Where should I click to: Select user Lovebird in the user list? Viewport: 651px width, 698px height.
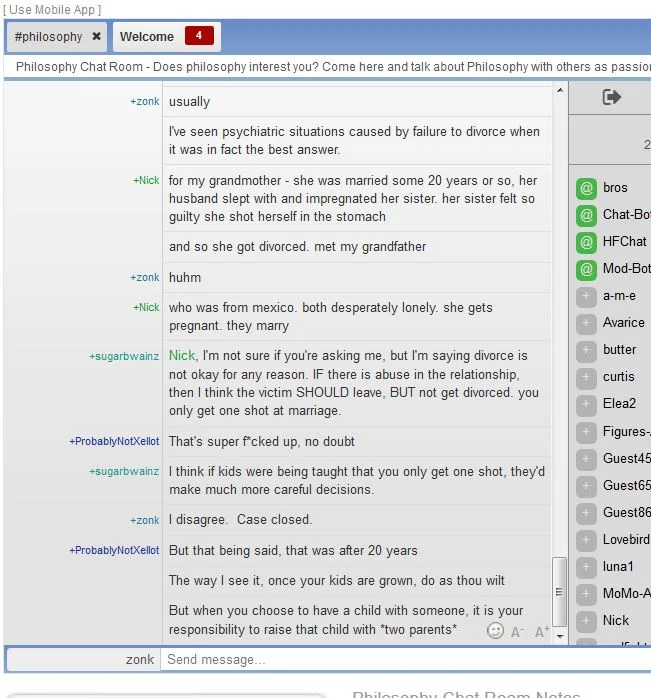(627, 539)
